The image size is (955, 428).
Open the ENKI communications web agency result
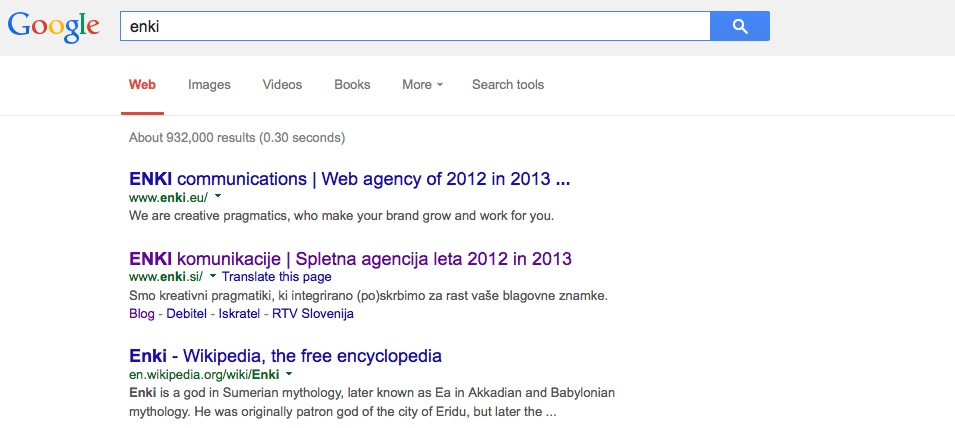pyautogui.click(x=350, y=179)
